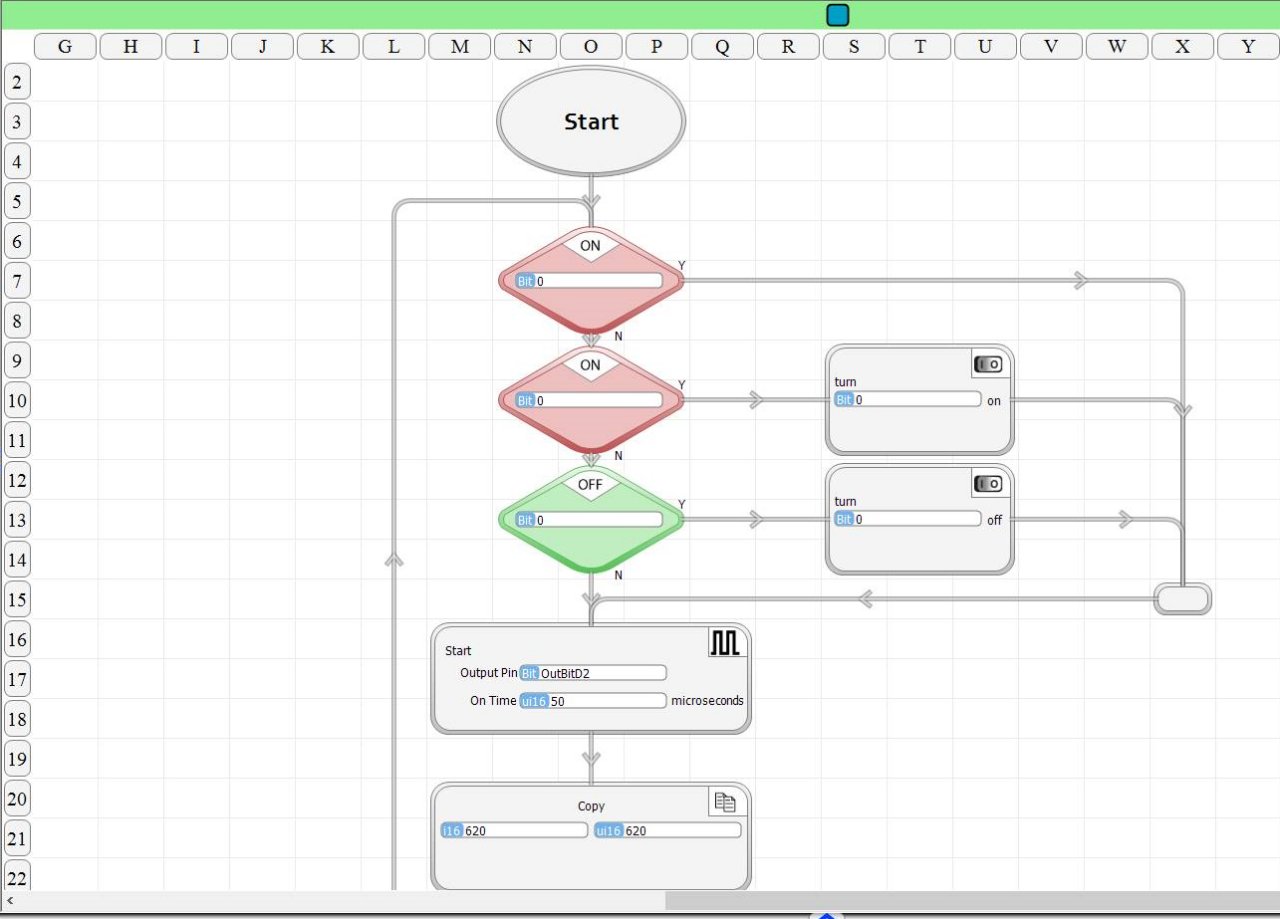1280x919 pixels.
Task: Click the 'on' label in turn block
Action: pyautogui.click(x=993, y=400)
